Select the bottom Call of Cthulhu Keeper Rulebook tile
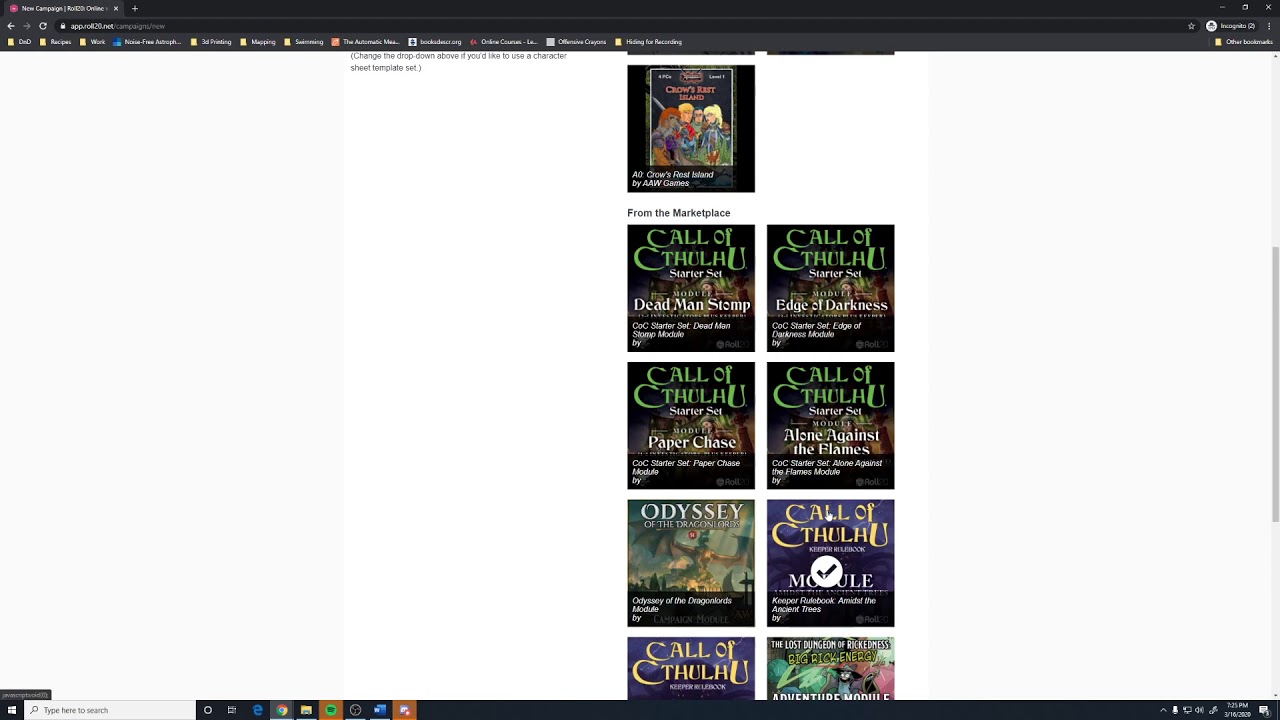Viewport: 1280px width, 720px height. click(691, 668)
